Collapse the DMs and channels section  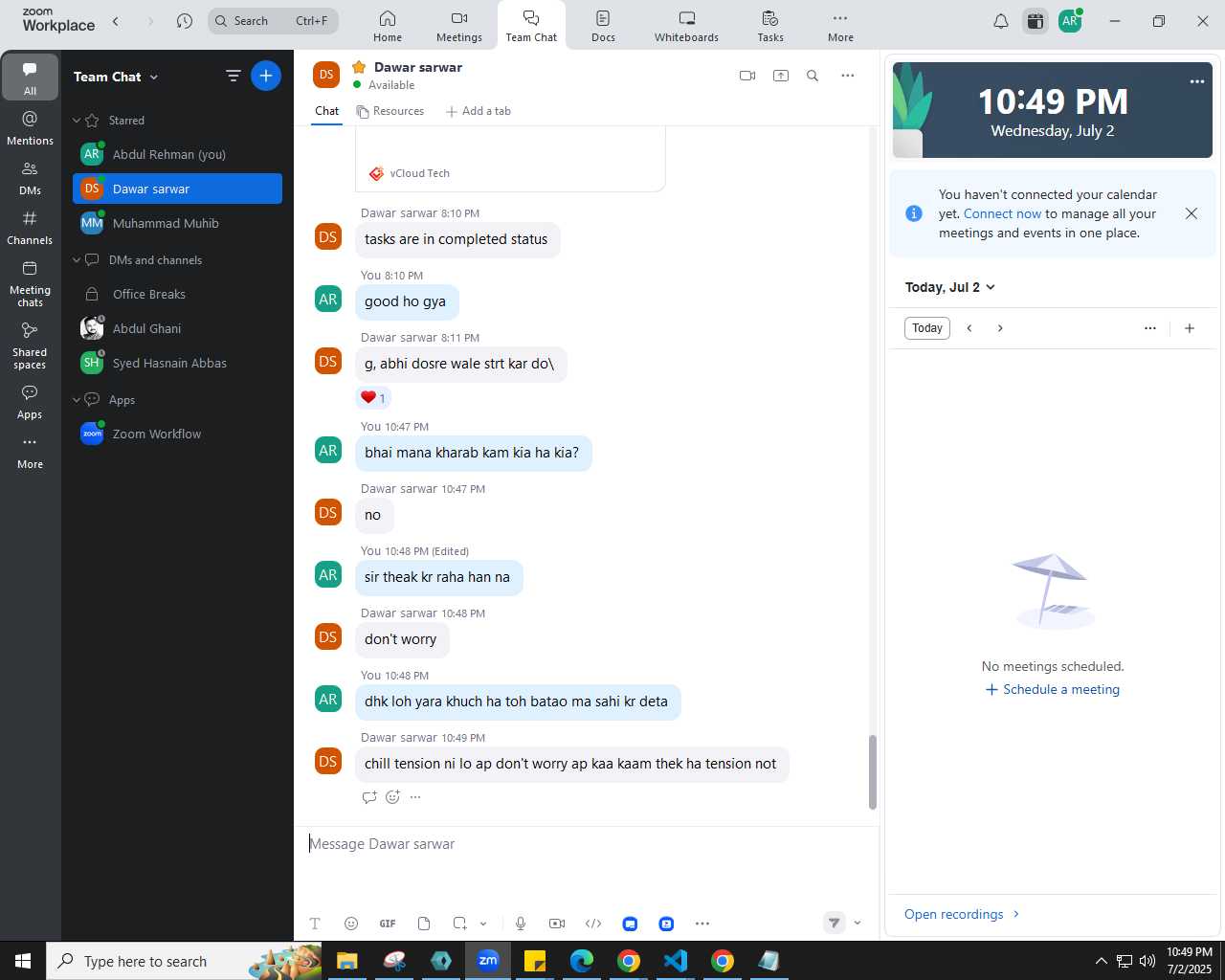77,260
